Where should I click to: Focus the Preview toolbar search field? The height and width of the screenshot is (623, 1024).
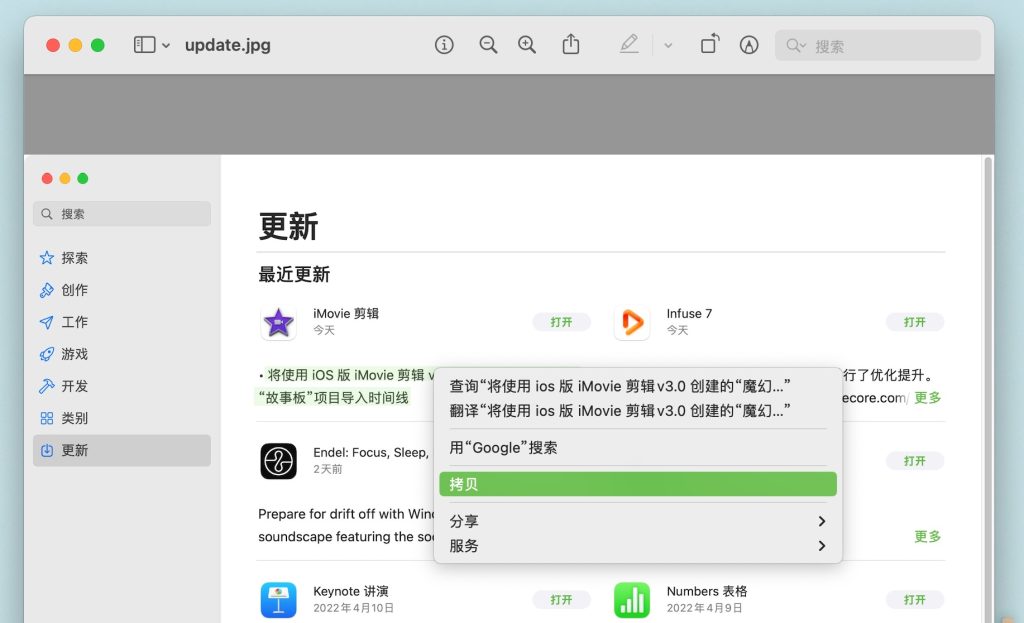pos(878,46)
